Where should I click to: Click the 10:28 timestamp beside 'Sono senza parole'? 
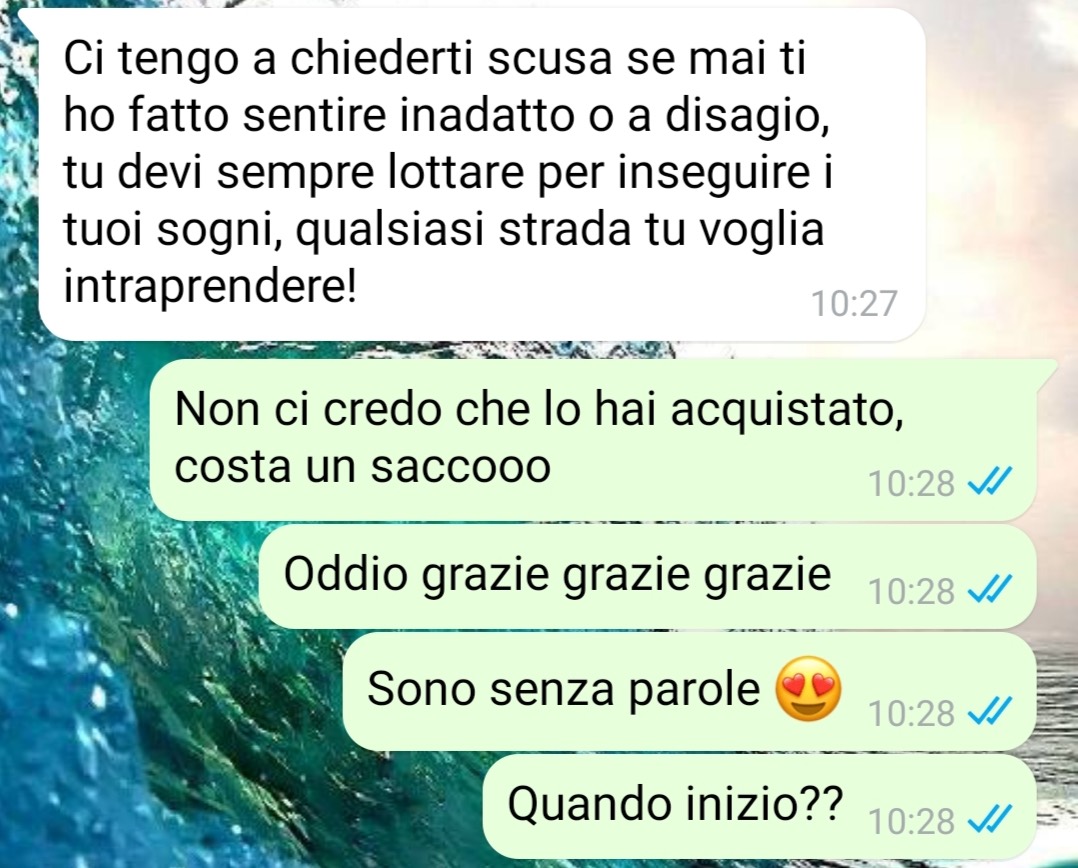(912, 713)
